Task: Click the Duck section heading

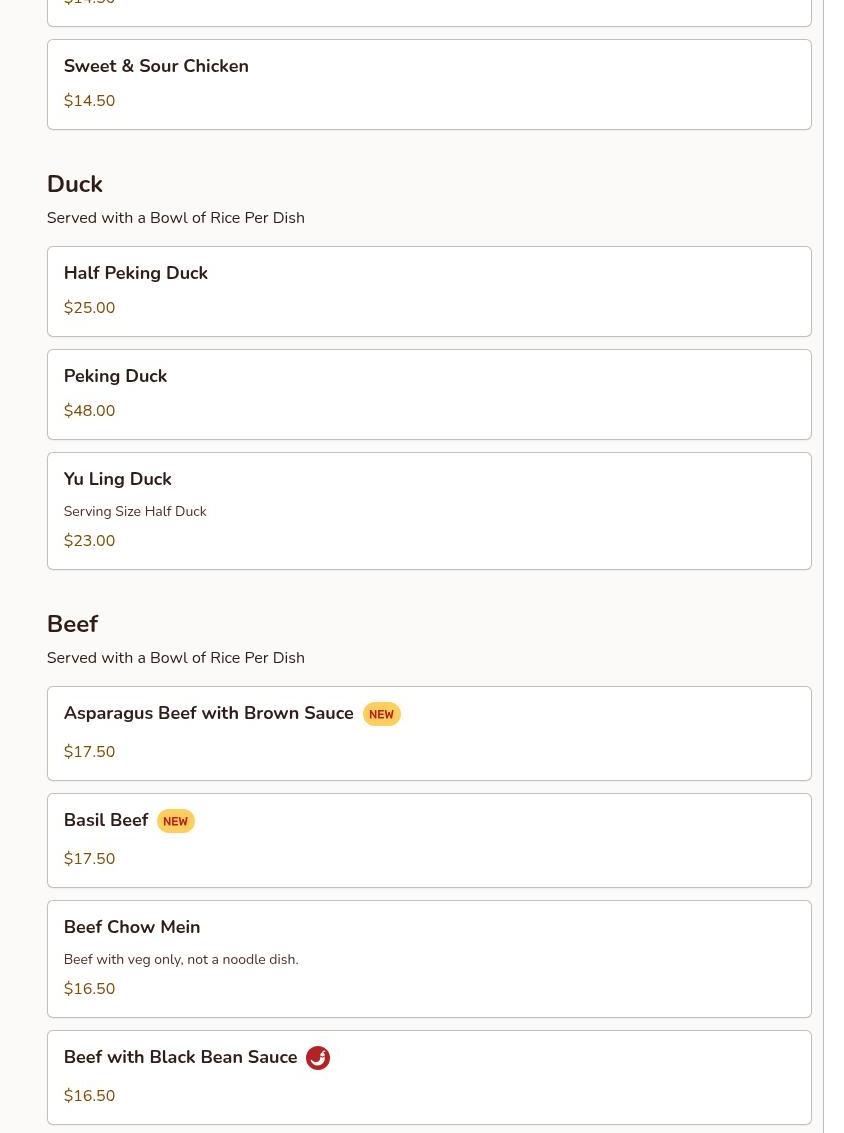Action: pyautogui.click(x=75, y=185)
